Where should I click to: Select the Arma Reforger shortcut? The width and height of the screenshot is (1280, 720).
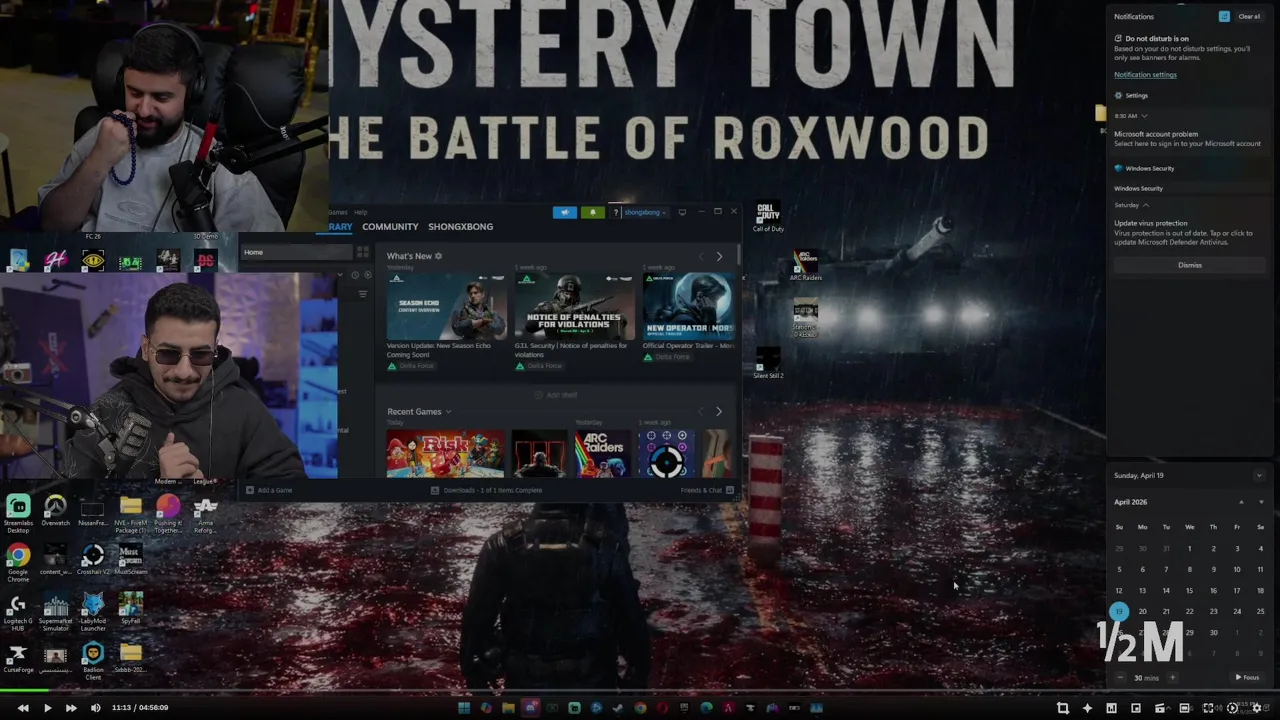[205, 513]
